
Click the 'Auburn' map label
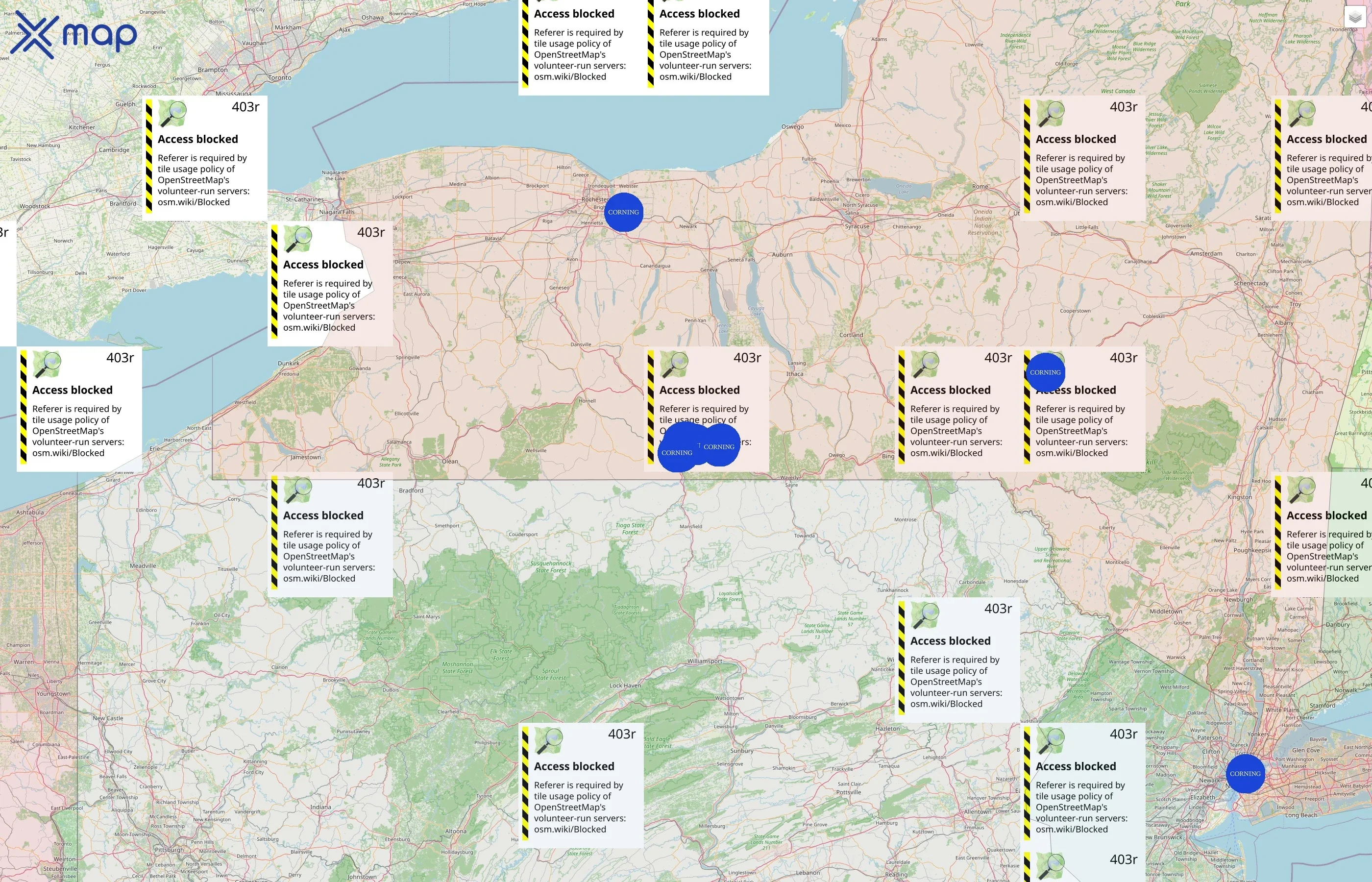tap(782, 254)
